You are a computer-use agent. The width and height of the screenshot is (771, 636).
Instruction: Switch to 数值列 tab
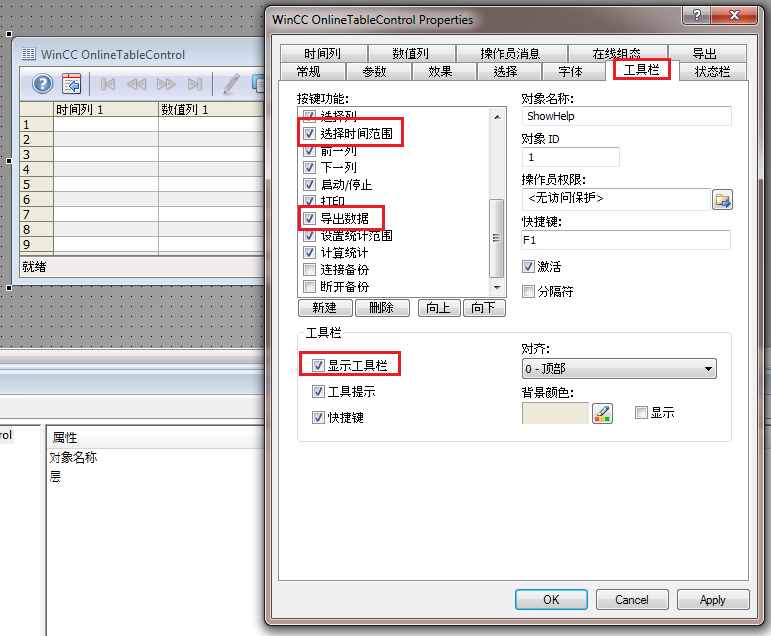pyautogui.click(x=411, y=53)
